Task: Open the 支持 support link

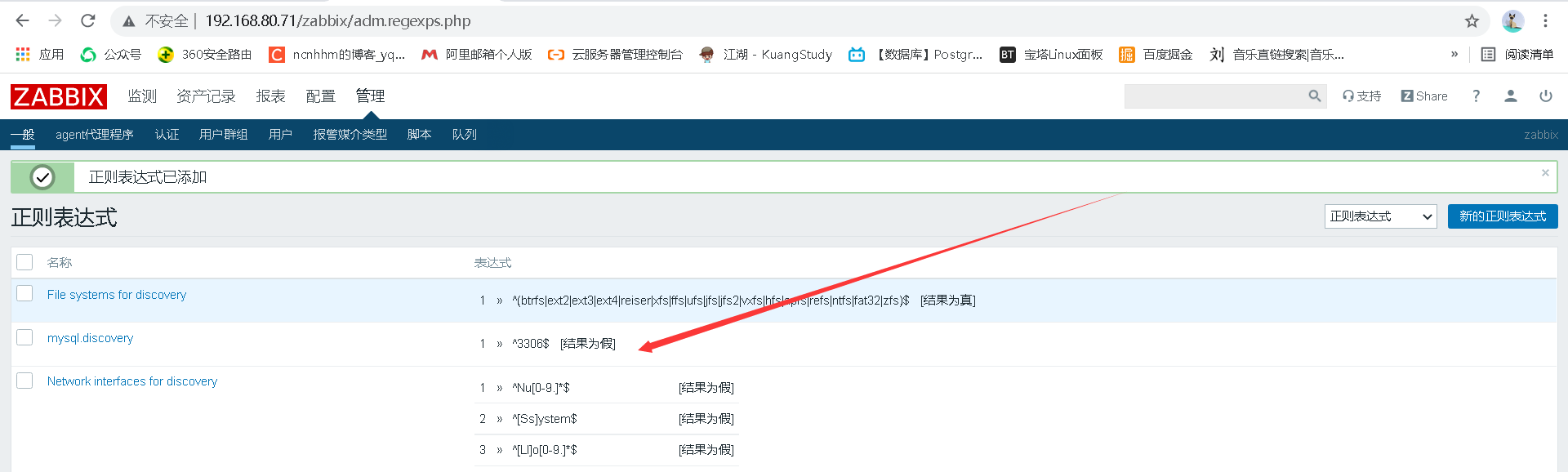Action: [x=1362, y=96]
